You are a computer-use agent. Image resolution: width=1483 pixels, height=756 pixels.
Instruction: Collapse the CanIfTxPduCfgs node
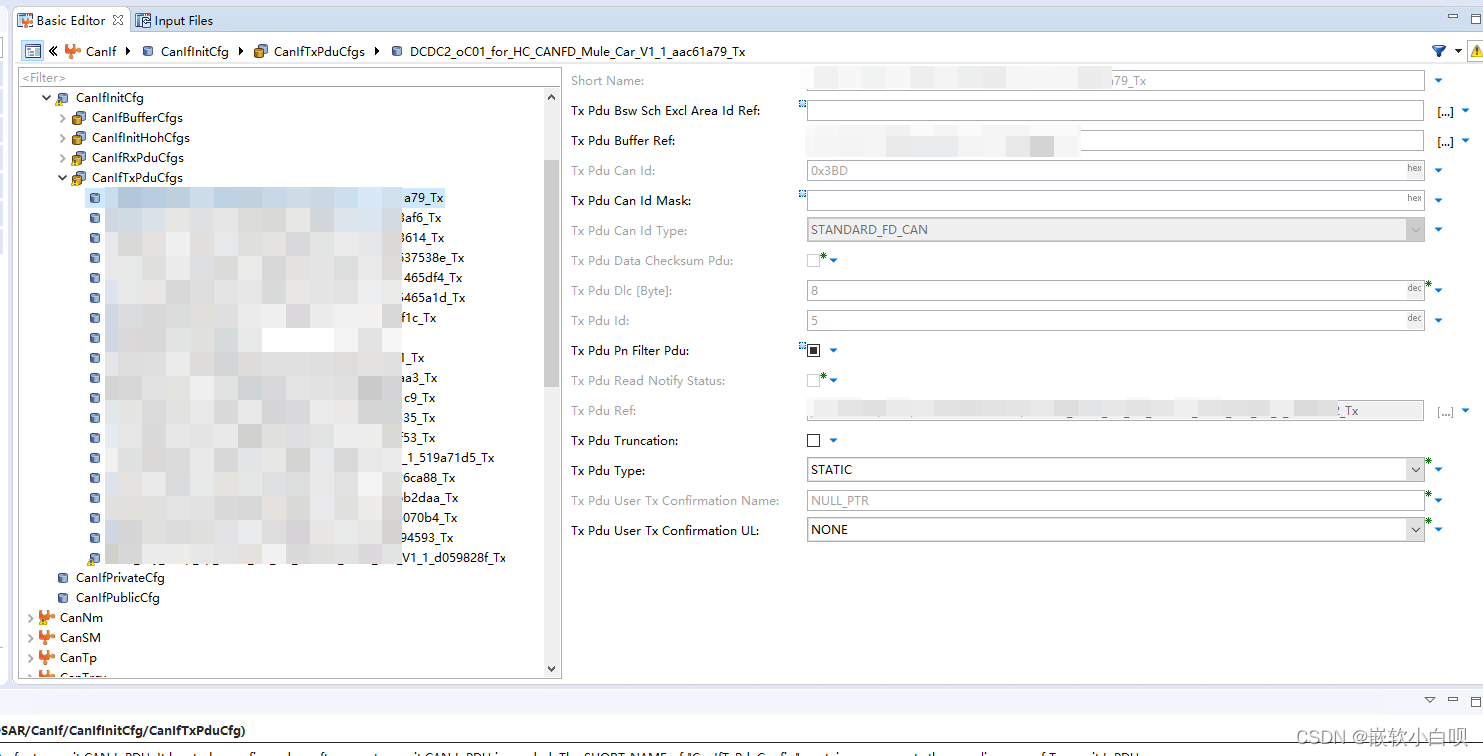pyautogui.click(x=62, y=178)
